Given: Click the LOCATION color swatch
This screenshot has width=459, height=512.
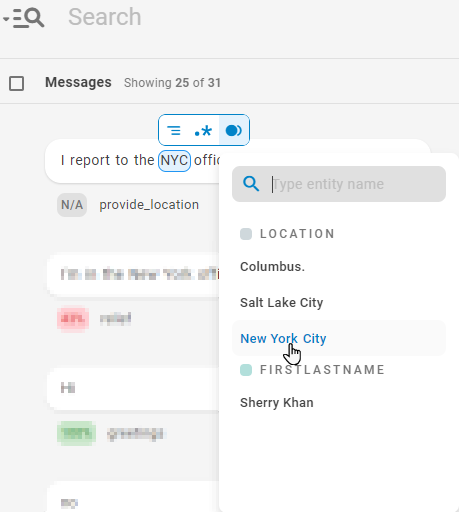Looking at the screenshot, I should pyautogui.click(x=246, y=234).
